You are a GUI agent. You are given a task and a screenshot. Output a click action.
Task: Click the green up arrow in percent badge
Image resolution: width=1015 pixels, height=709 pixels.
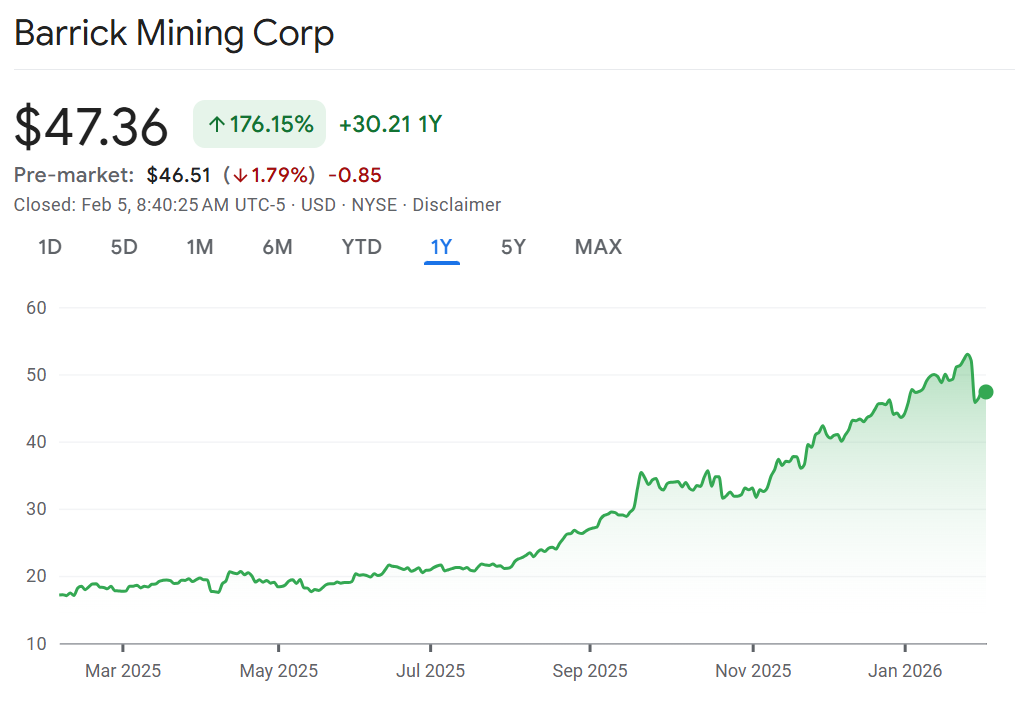click(x=216, y=125)
